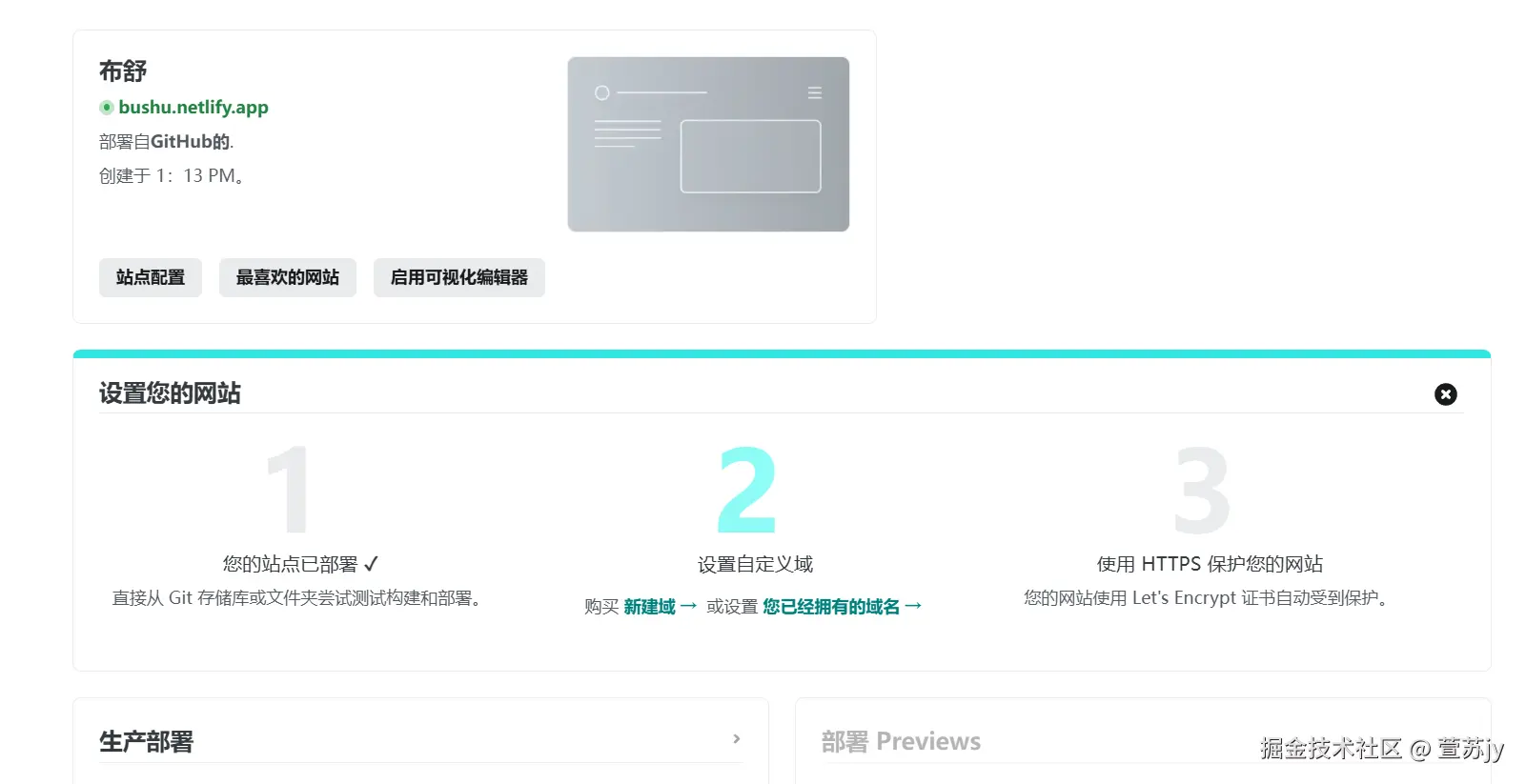This screenshot has width=1526, height=784.
Task: Open the 部署 Previews heading
Action: tap(901, 742)
